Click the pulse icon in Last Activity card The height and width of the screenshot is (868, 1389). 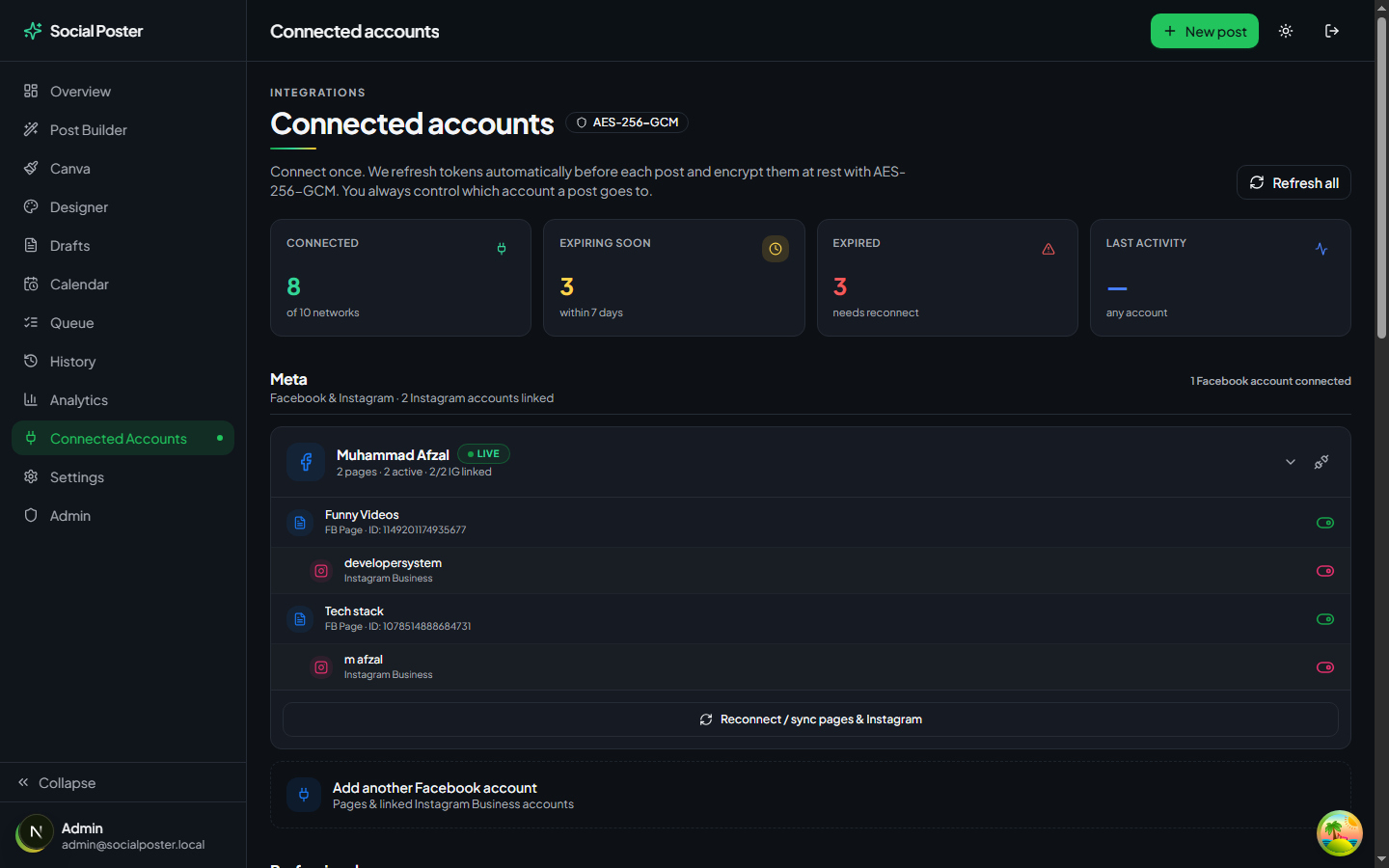pos(1321,249)
